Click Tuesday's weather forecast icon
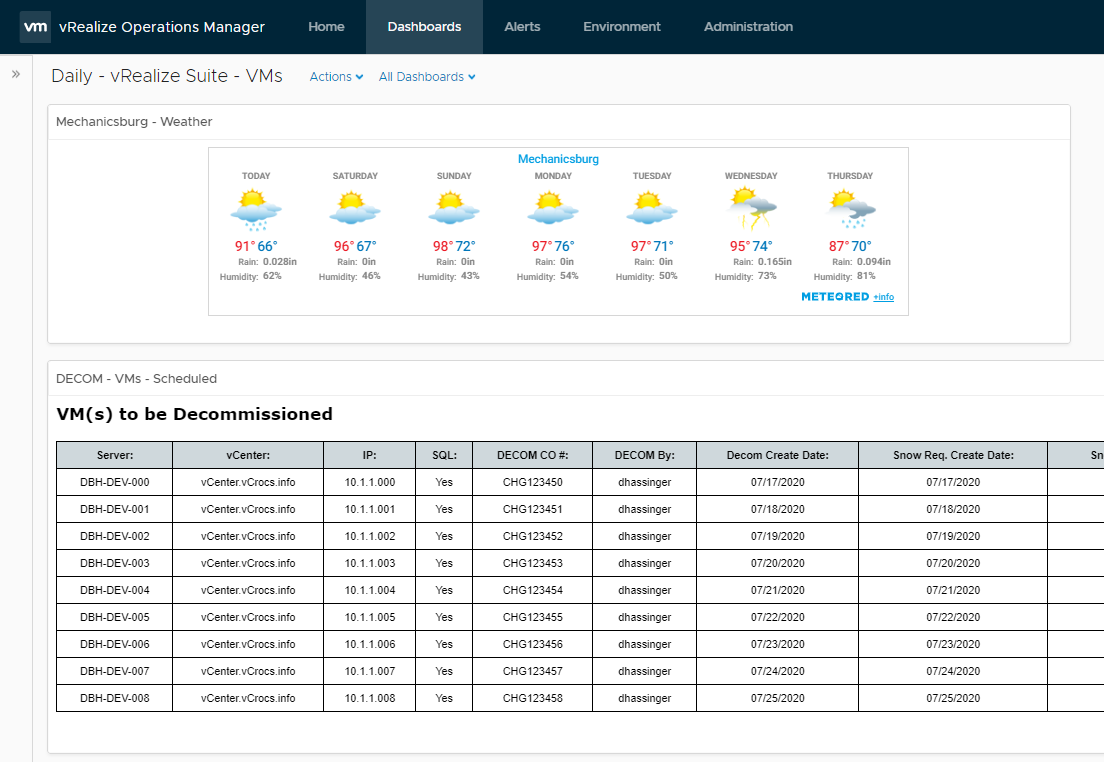This screenshot has width=1104, height=762. [652, 209]
